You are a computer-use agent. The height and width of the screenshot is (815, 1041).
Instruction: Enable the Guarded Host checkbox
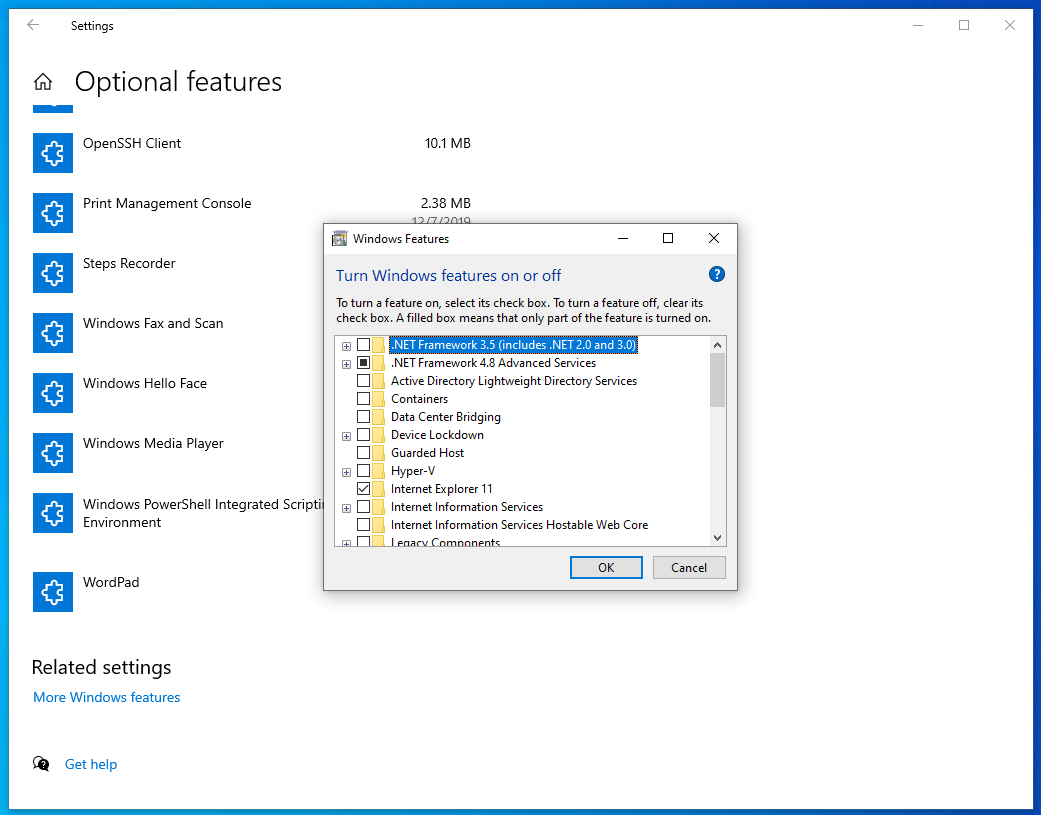pyautogui.click(x=363, y=452)
